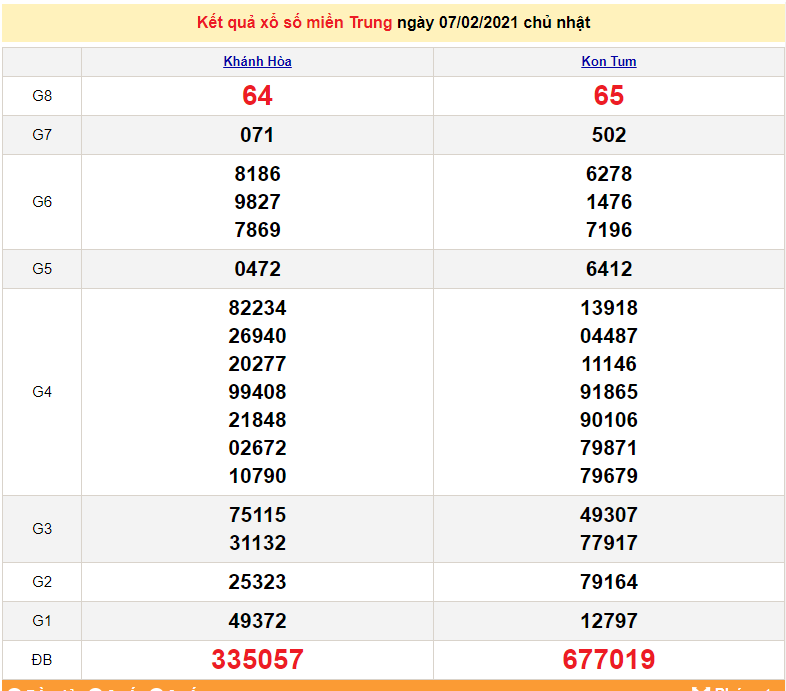Select G3 number 49307
The height and width of the screenshot is (691, 786).
(x=608, y=515)
